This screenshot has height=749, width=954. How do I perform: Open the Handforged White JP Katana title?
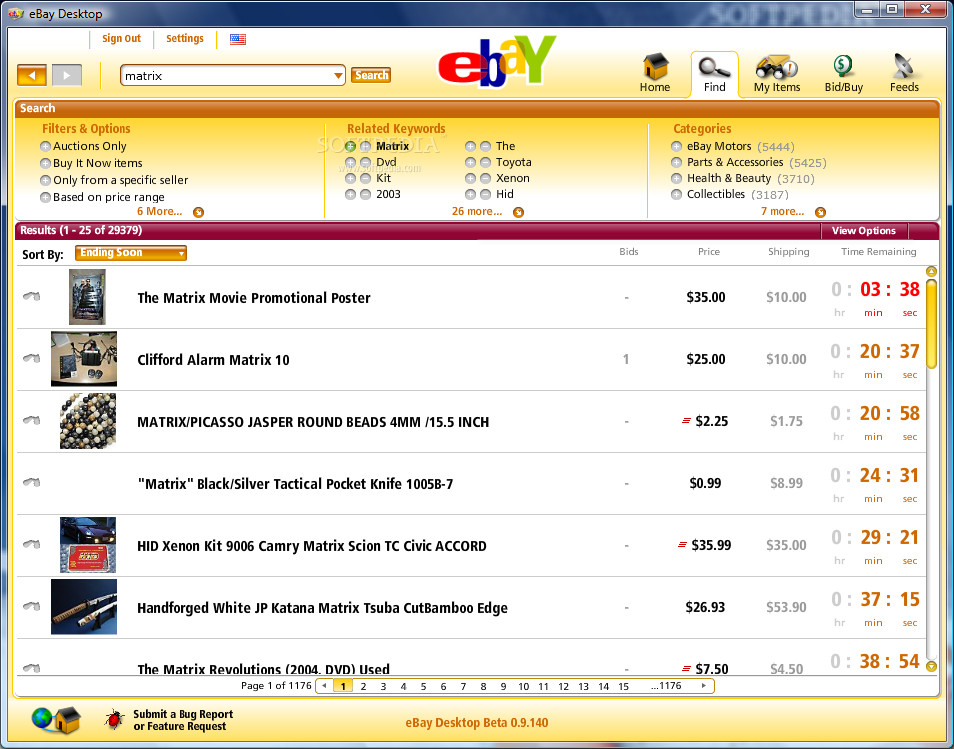(322, 608)
